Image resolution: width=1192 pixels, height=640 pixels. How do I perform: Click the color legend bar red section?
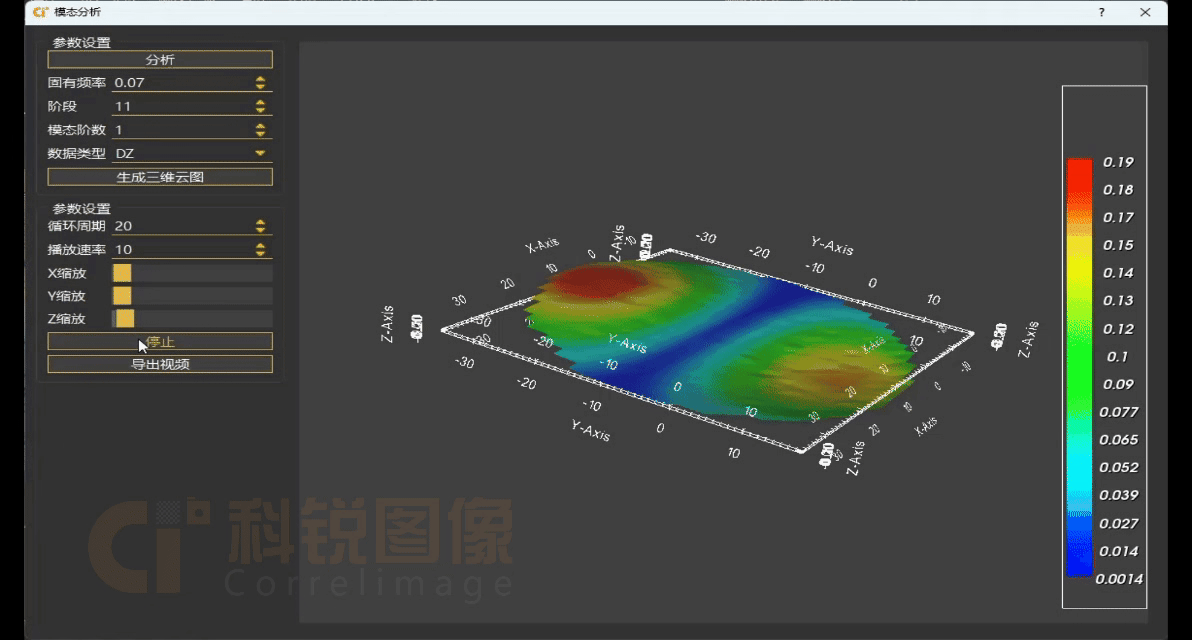pyautogui.click(x=1079, y=179)
